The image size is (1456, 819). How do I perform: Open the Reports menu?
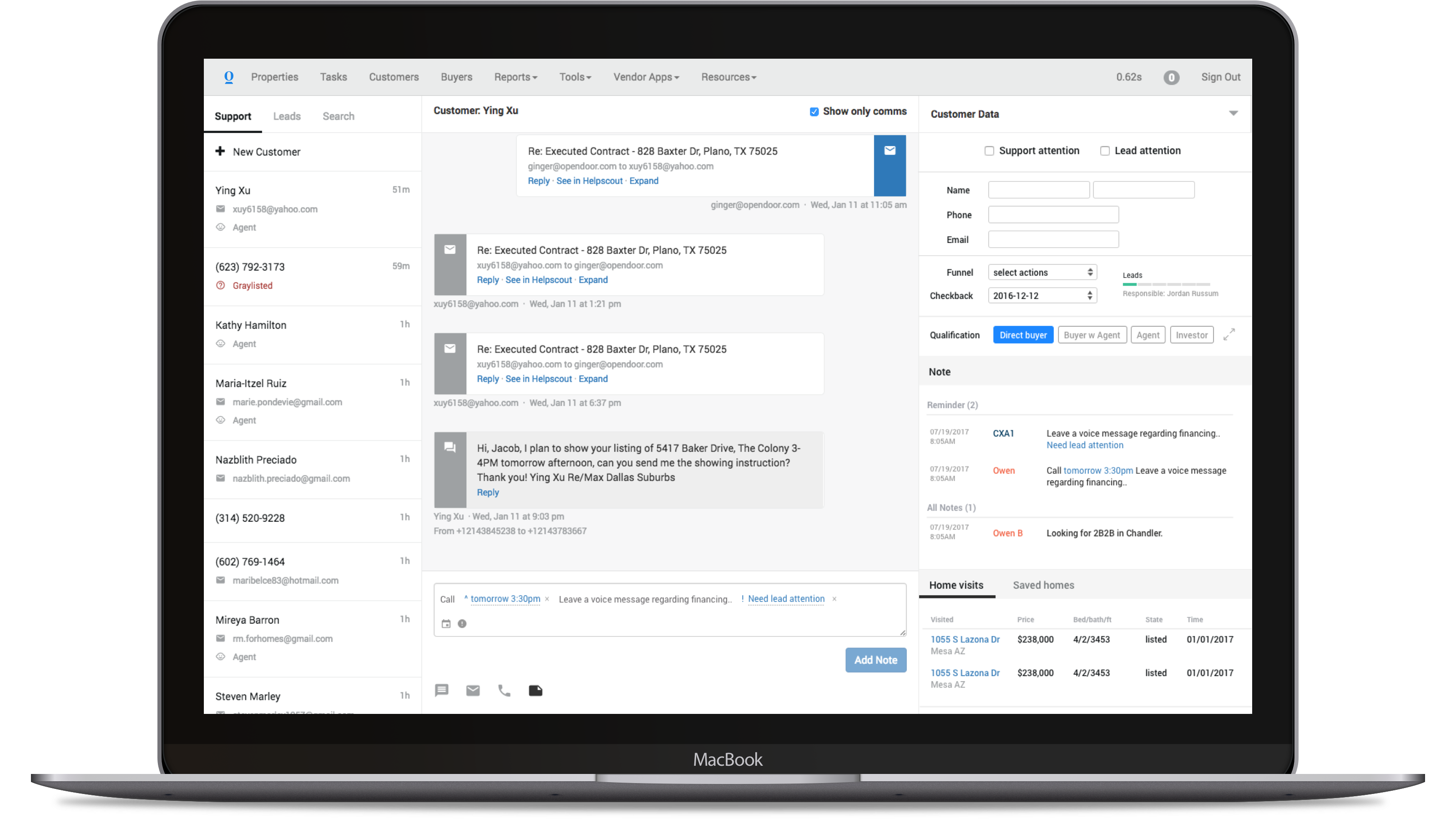(516, 77)
